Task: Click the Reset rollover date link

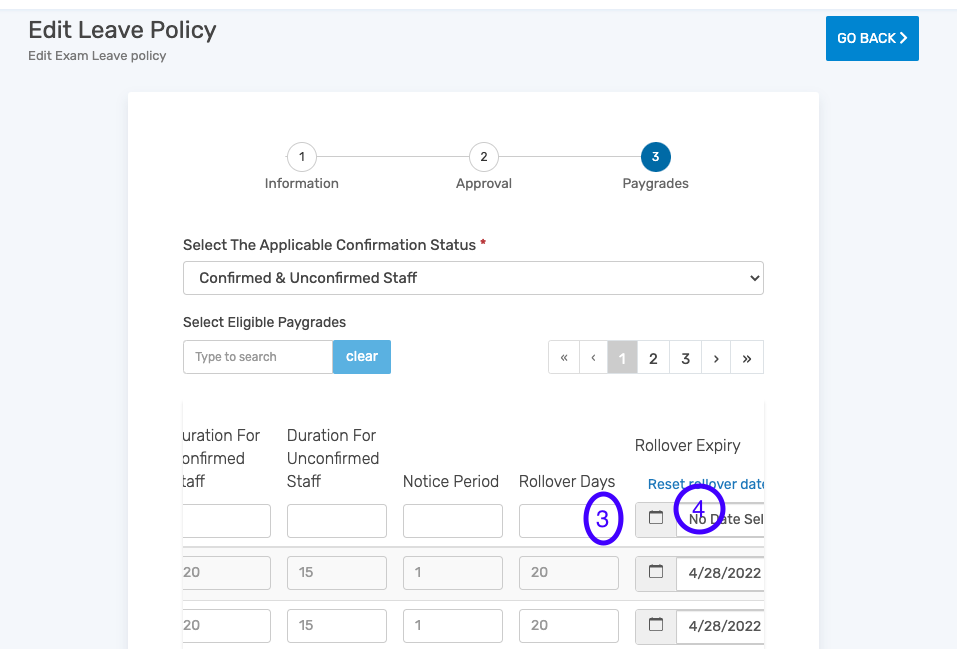Action: point(706,484)
